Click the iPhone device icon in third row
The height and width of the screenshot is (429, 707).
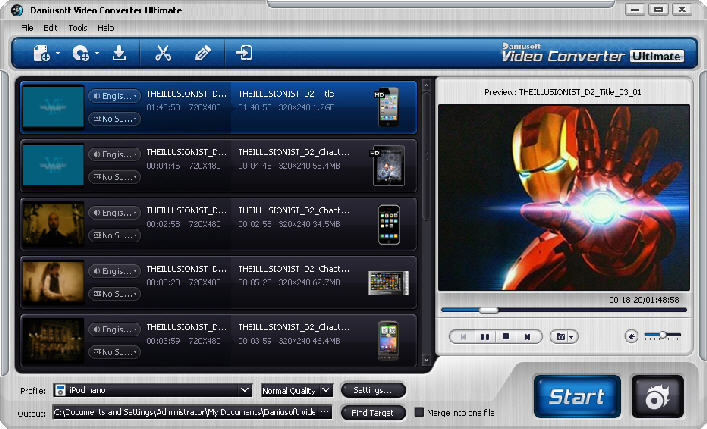tap(389, 224)
